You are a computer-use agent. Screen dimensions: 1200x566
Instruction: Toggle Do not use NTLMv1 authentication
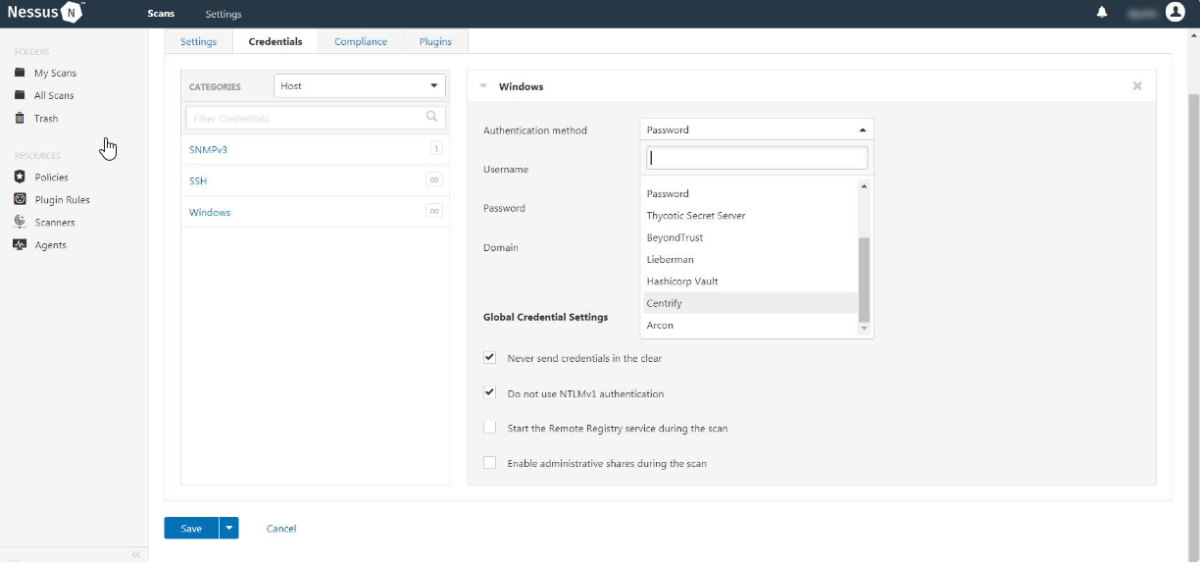tap(490, 393)
